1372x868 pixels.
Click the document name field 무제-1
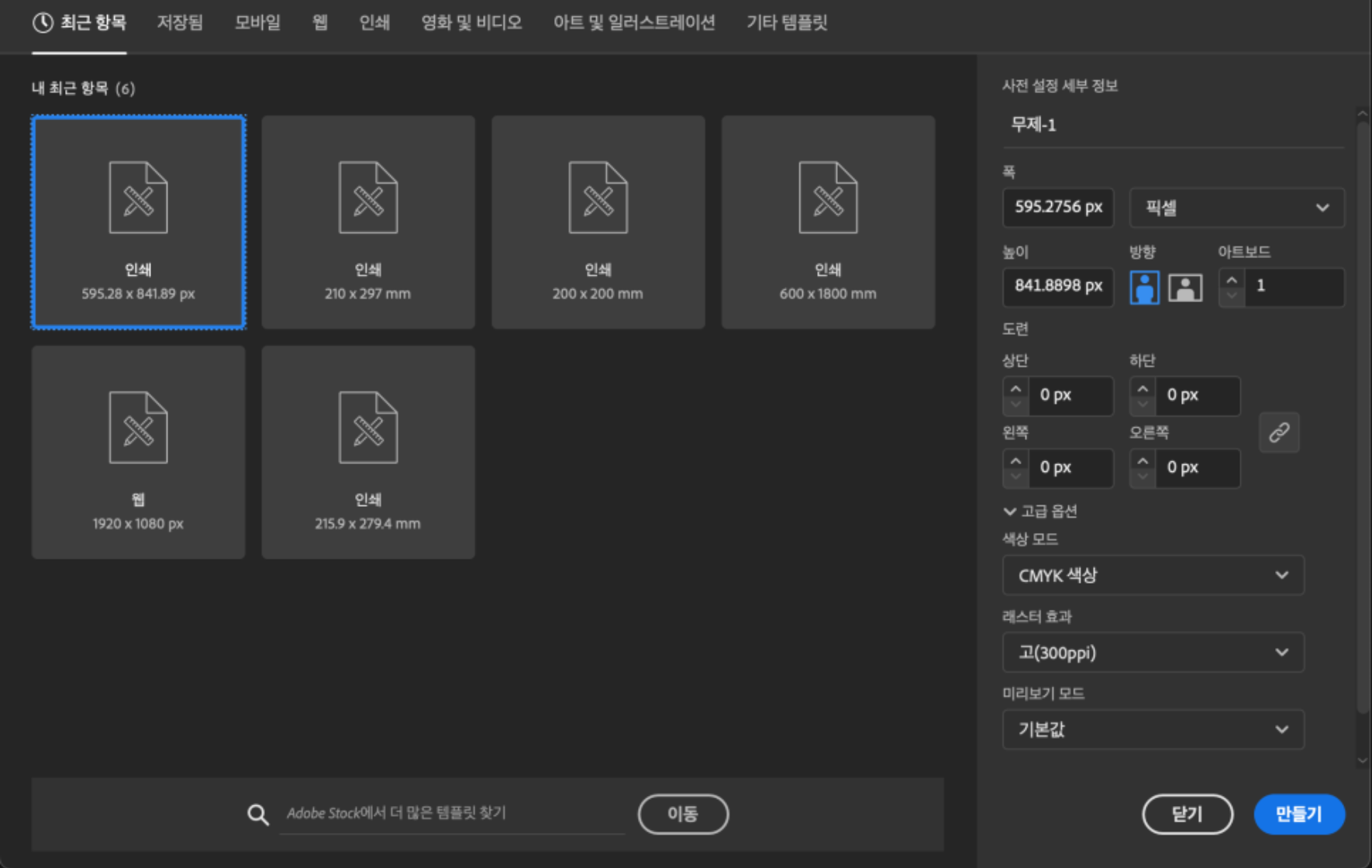click(x=1173, y=125)
